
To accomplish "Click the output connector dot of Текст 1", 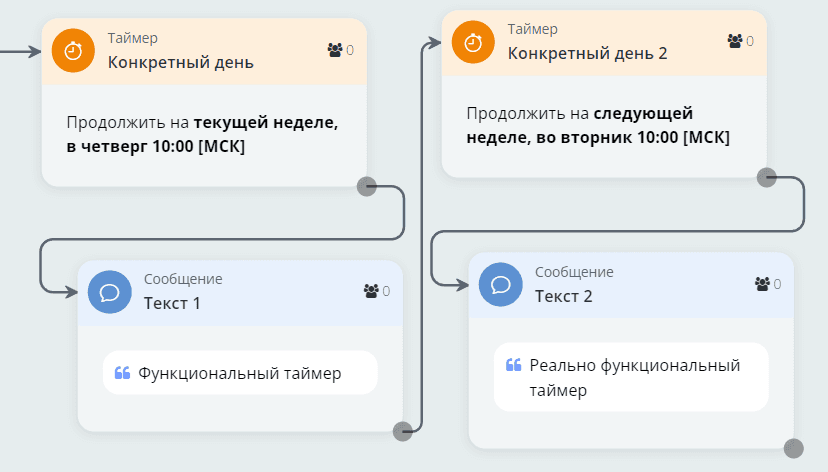I will click(x=403, y=431).
